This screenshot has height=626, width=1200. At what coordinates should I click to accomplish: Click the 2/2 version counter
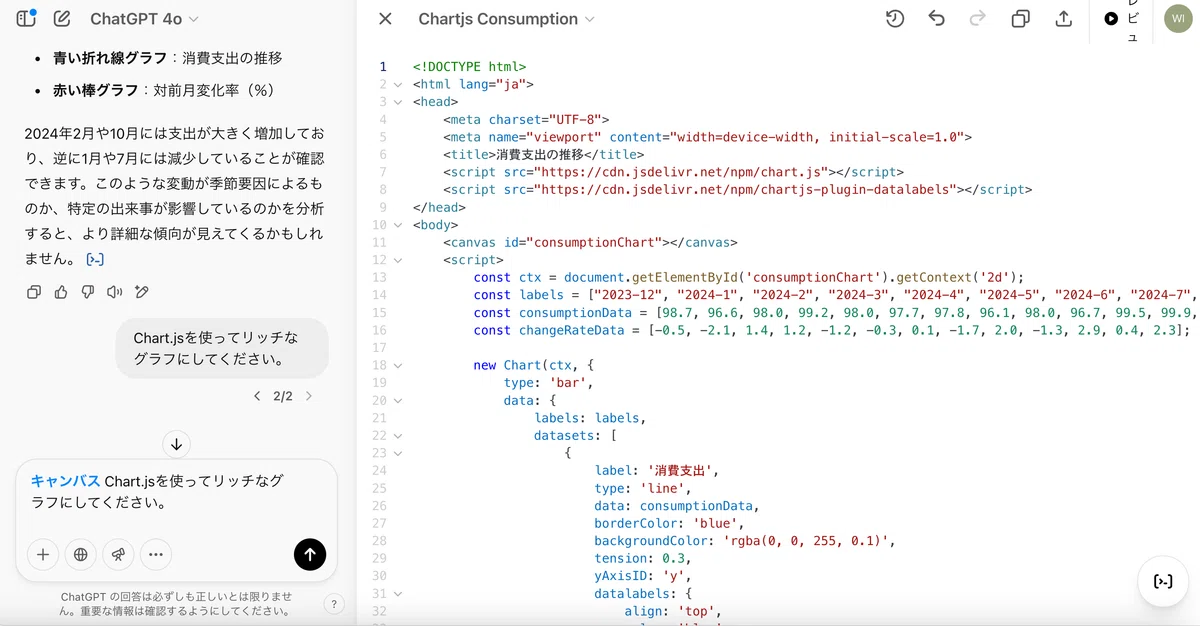pos(283,396)
